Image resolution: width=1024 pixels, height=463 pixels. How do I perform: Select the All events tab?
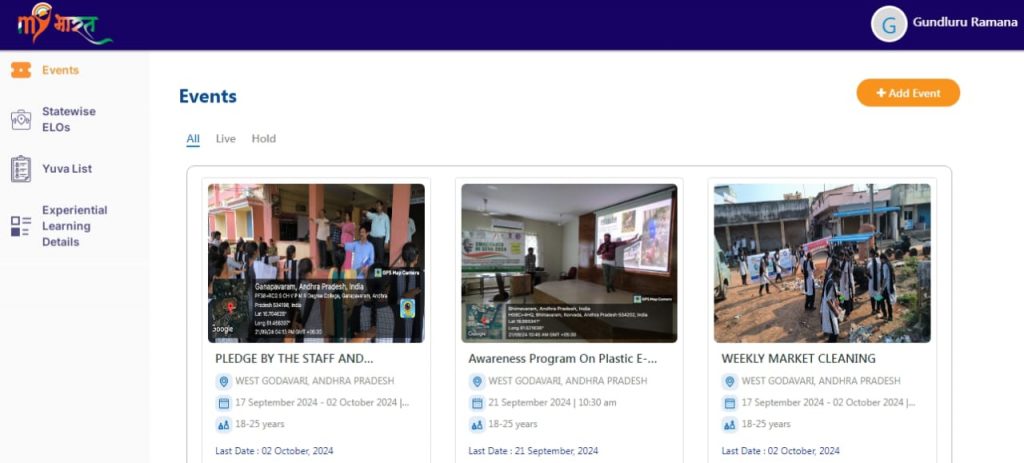click(x=193, y=139)
